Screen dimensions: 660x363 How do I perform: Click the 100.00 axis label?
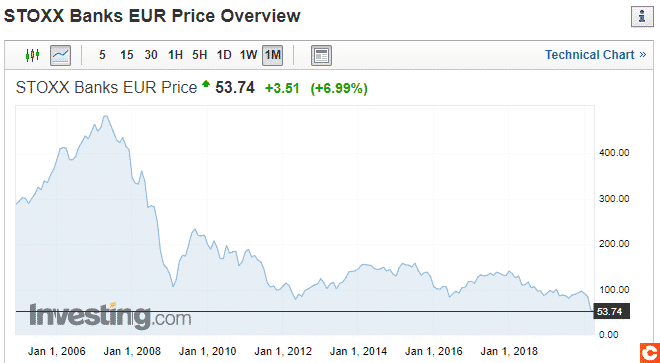click(x=614, y=290)
